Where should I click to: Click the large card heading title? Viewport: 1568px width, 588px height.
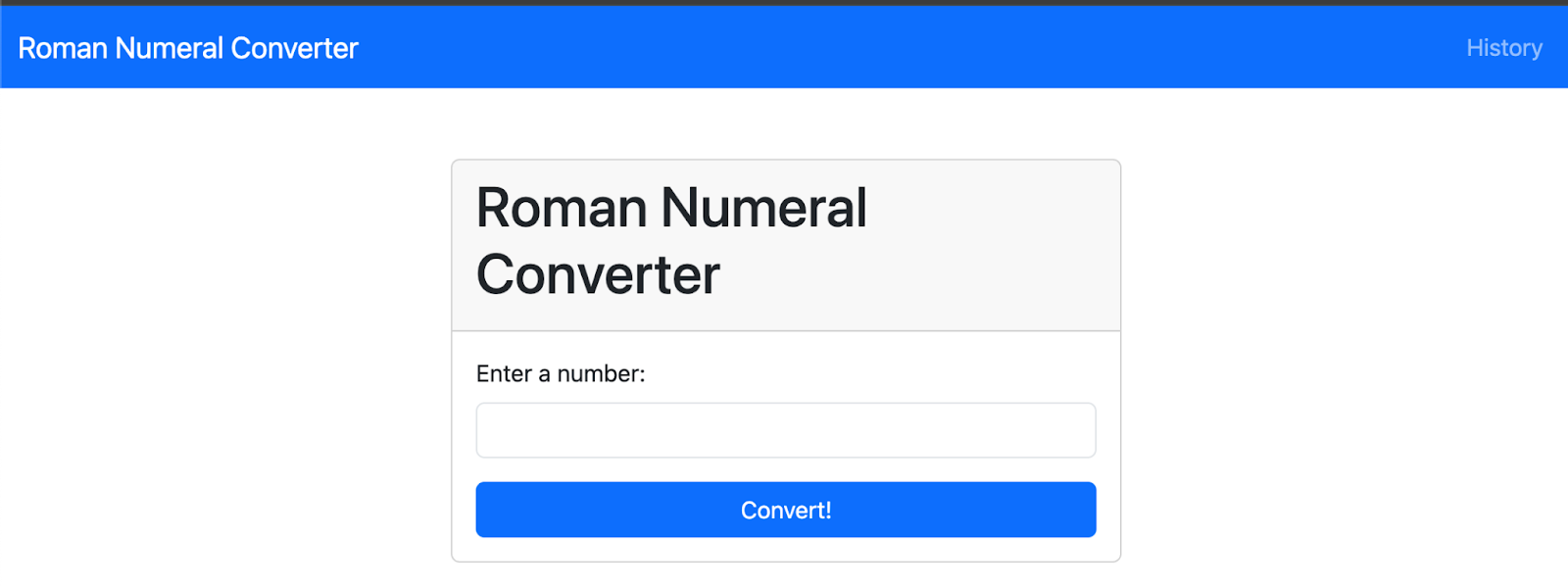(671, 241)
